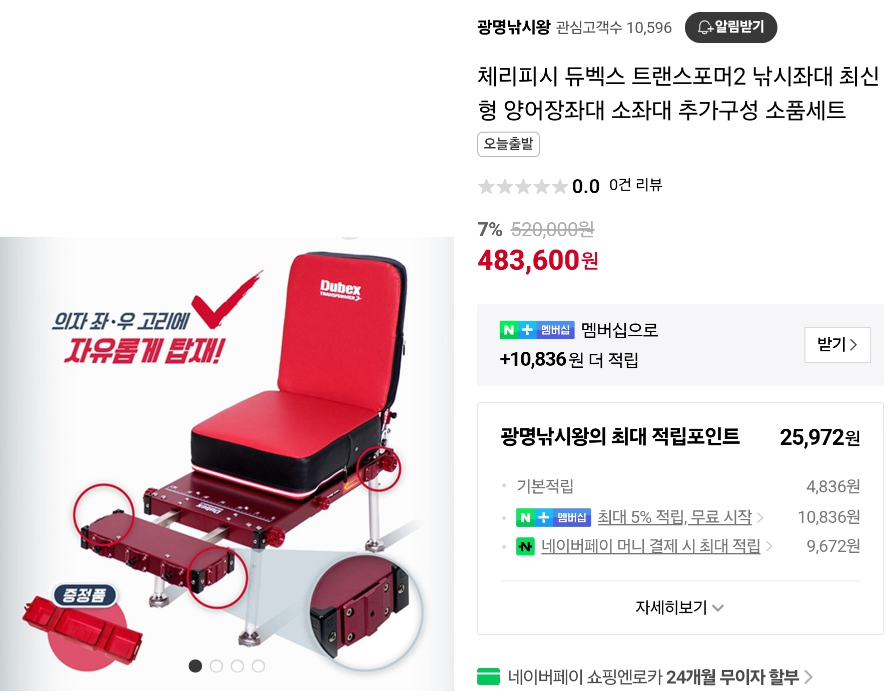
Task: Open 네이버페이 쇼핑엔로카 24개월 무이자 할부 link
Action: (x=653, y=676)
